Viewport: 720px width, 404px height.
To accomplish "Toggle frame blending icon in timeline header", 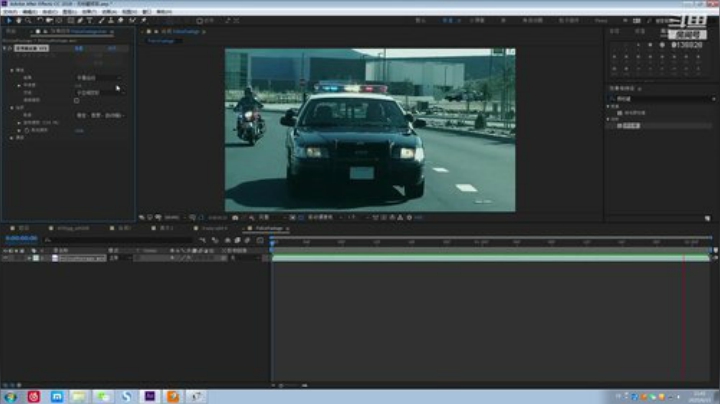I will (x=237, y=240).
